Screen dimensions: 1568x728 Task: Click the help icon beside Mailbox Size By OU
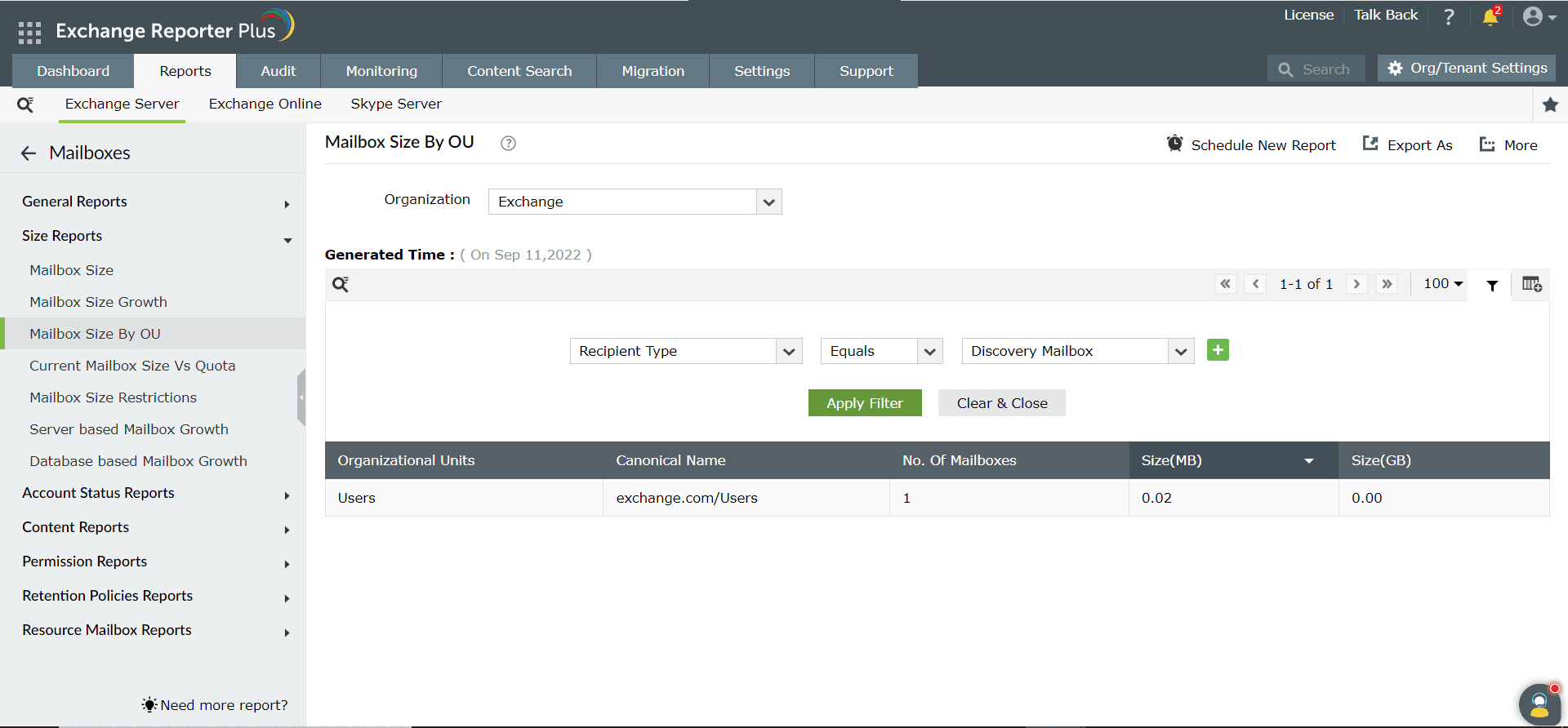508,144
